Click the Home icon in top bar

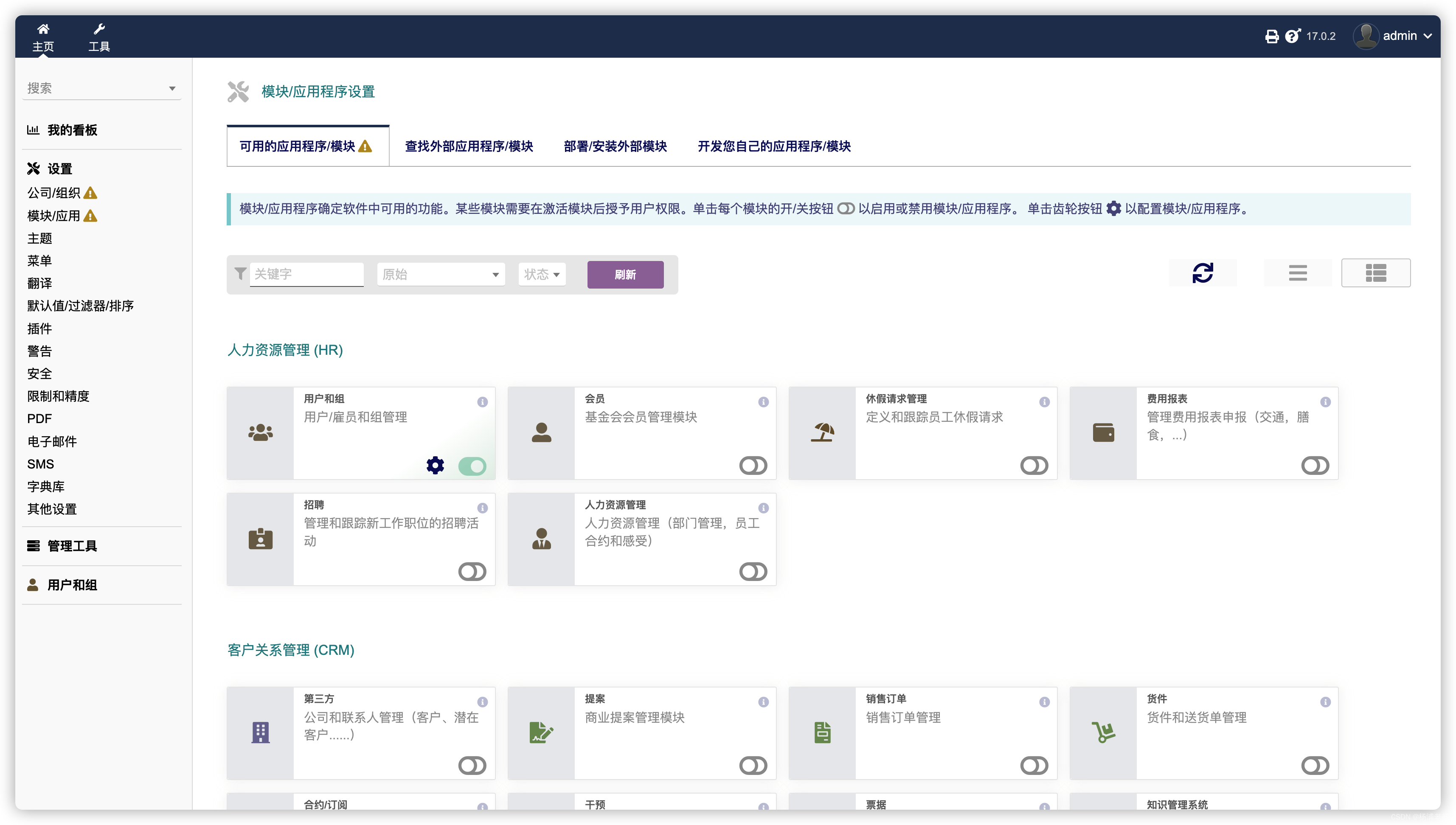[x=43, y=29]
